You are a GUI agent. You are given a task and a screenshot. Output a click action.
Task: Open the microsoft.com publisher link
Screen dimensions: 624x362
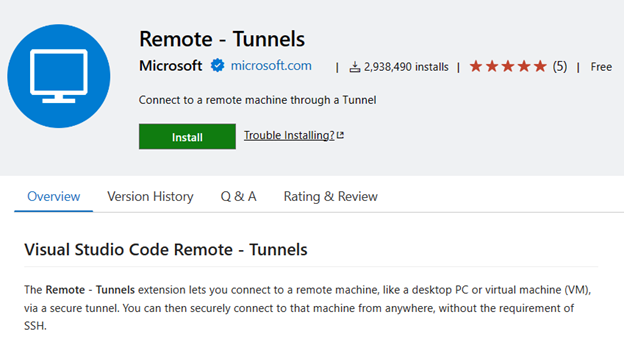coord(271,65)
